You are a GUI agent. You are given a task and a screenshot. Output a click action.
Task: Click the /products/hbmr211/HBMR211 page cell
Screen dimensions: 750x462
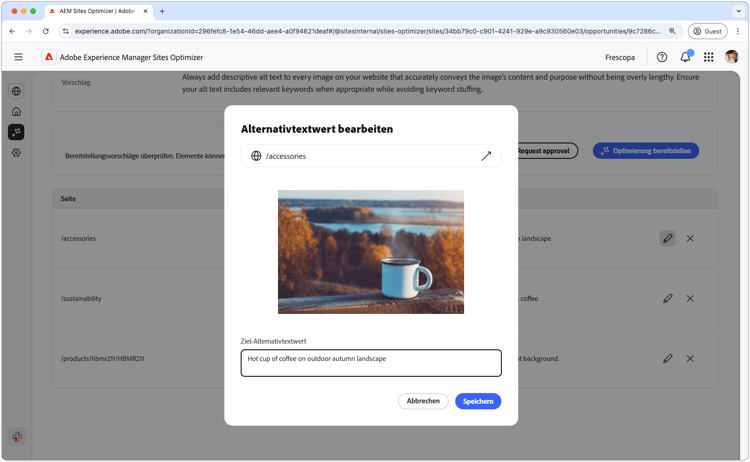pyautogui.click(x=102, y=358)
